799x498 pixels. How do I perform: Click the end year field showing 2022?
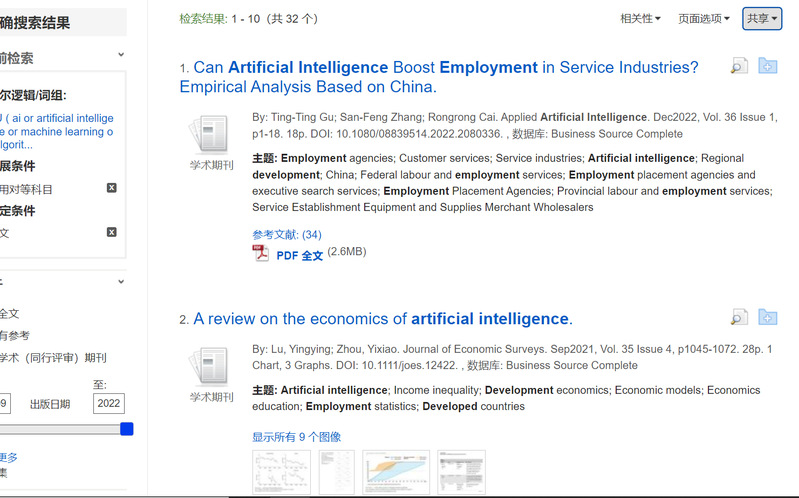(109, 403)
